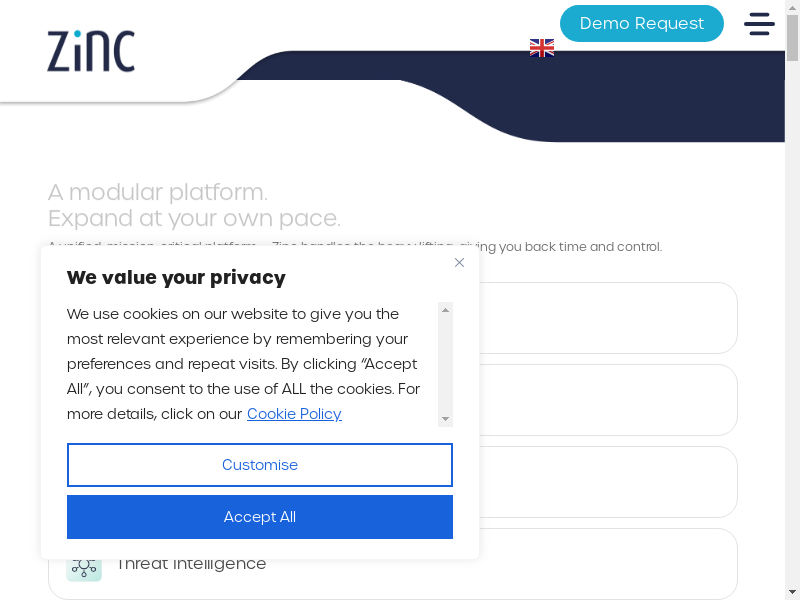Accept All cookies
Image resolution: width=800 pixels, height=600 pixels.
(x=260, y=517)
